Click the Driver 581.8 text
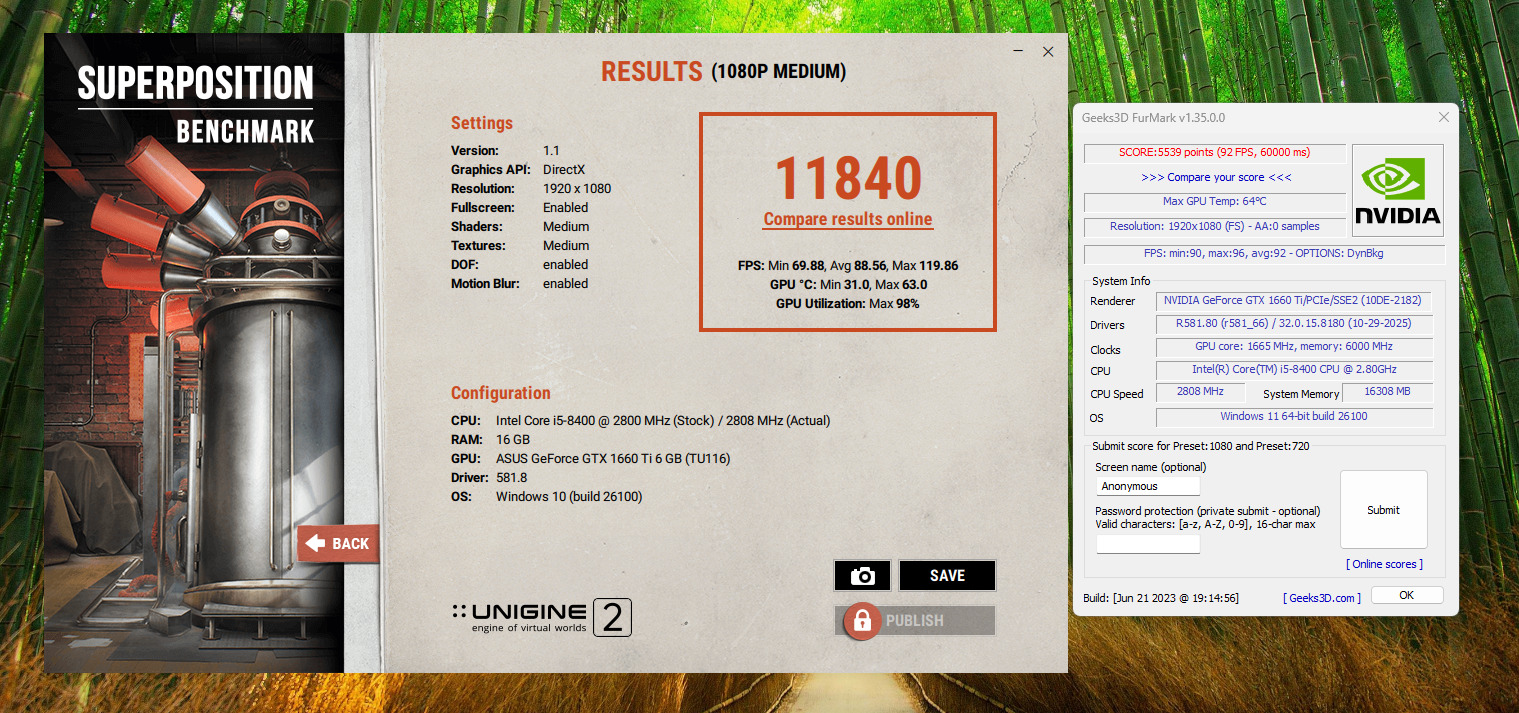The image size is (1519, 713). (513, 478)
